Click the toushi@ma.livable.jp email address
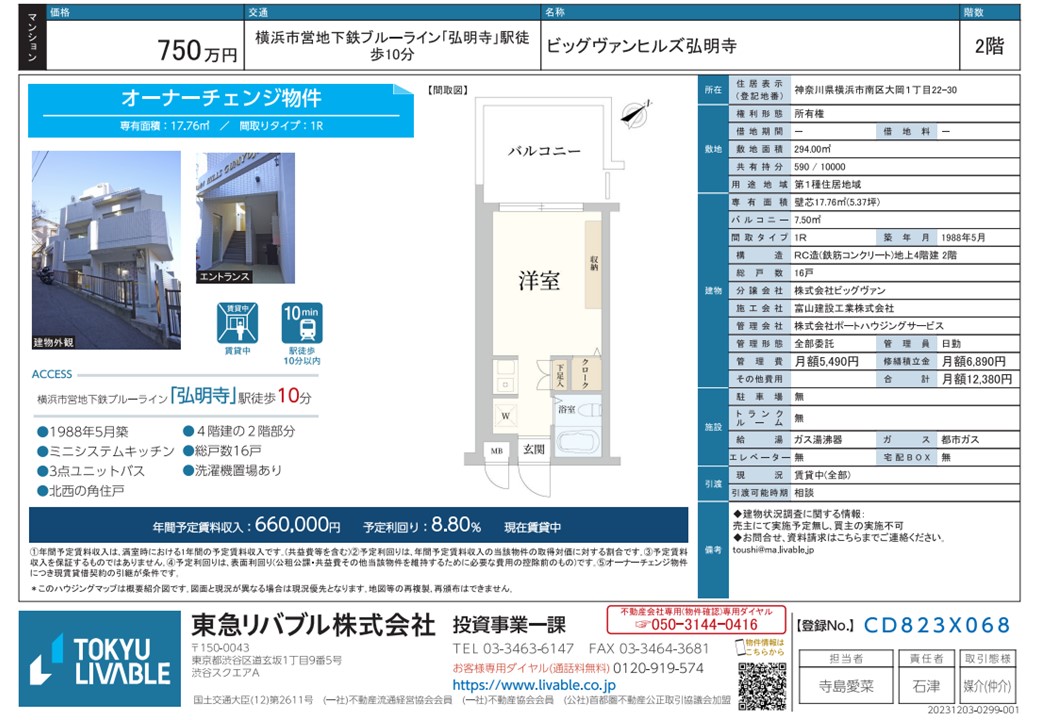The height and width of the screenshot is (720, 1040). point(774,549)
